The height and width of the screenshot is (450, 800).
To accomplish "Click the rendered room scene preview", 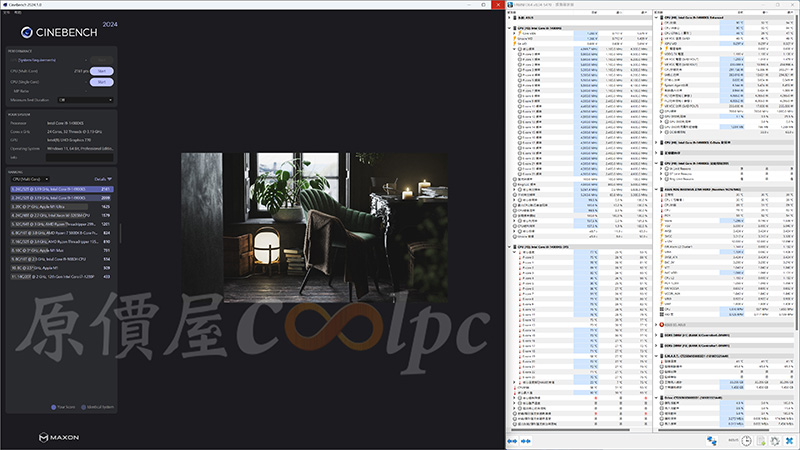I will click(314, 227).
